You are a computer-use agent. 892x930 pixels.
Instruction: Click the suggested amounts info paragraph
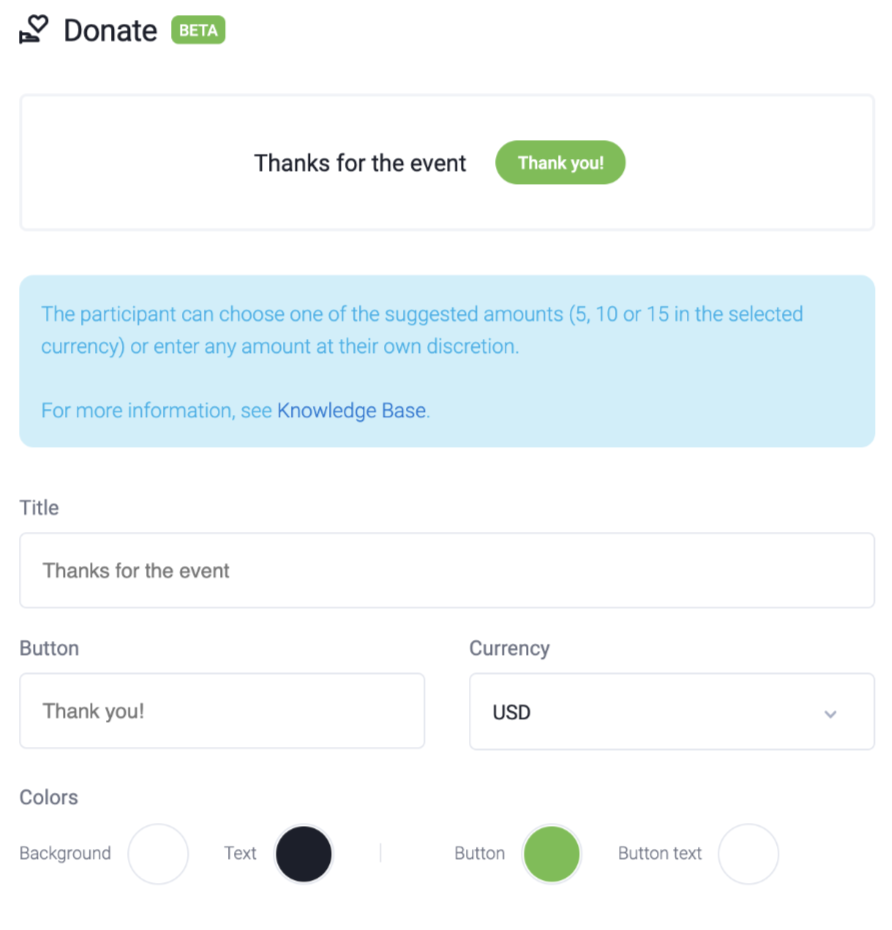(421, 330)
